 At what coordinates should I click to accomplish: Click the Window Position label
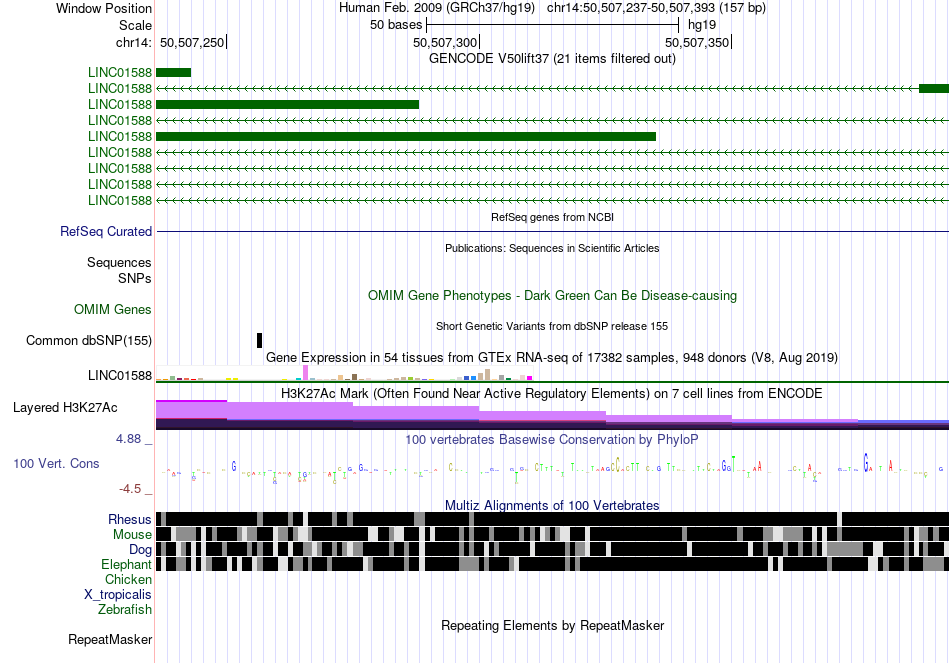[x=104, y=8]
